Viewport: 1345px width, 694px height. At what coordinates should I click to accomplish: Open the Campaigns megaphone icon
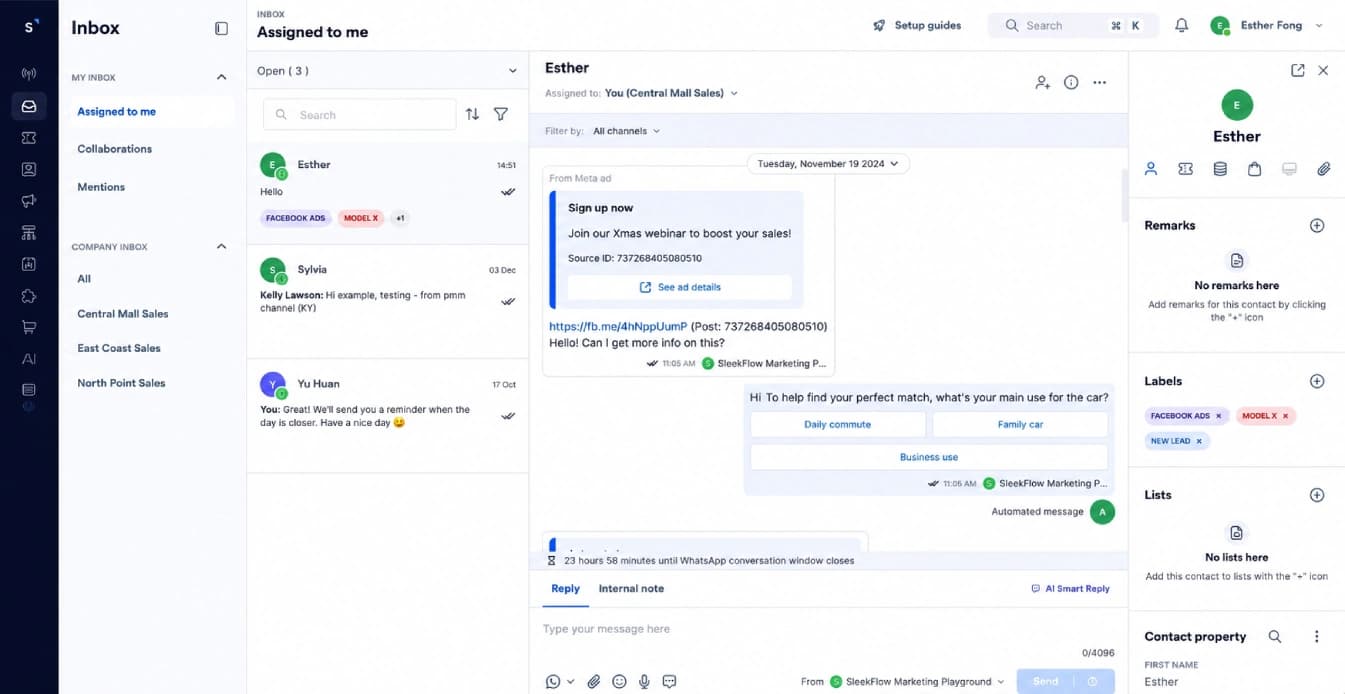point(29,201)
